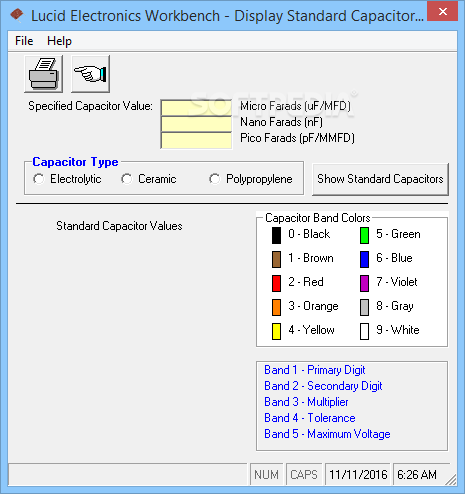Screen dimensions: 465x494
Task: Open the Help menu
Action: click(59, 41)
